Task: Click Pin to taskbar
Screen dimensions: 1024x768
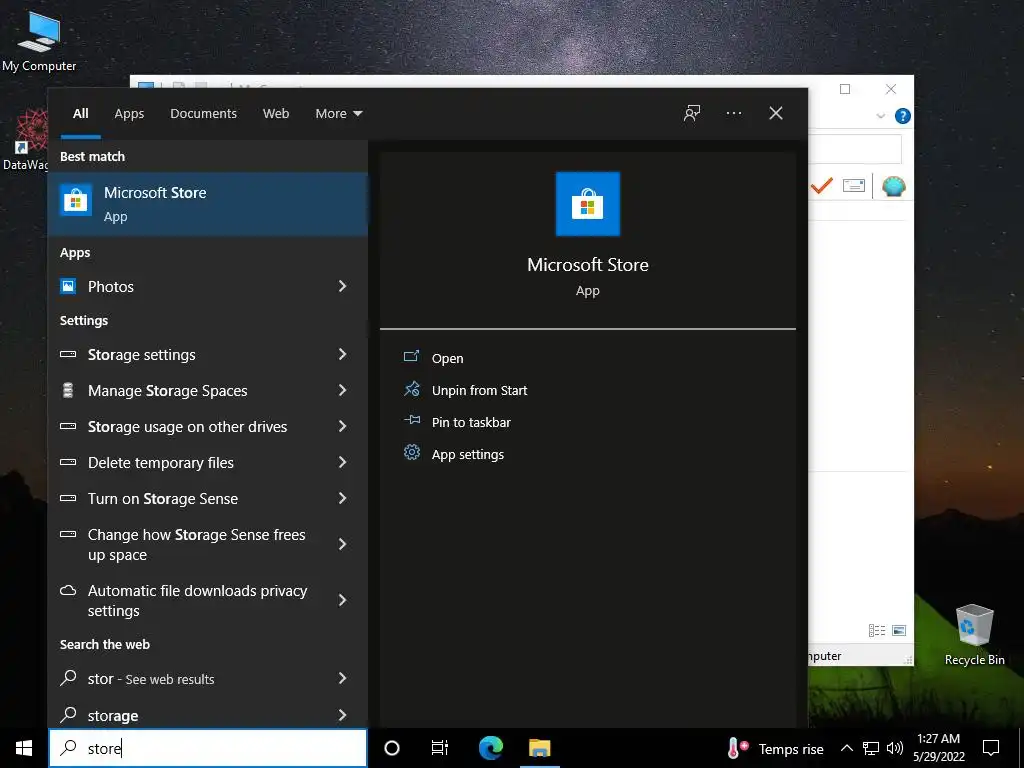Action: pyautogui.click(x=471, y=422)
